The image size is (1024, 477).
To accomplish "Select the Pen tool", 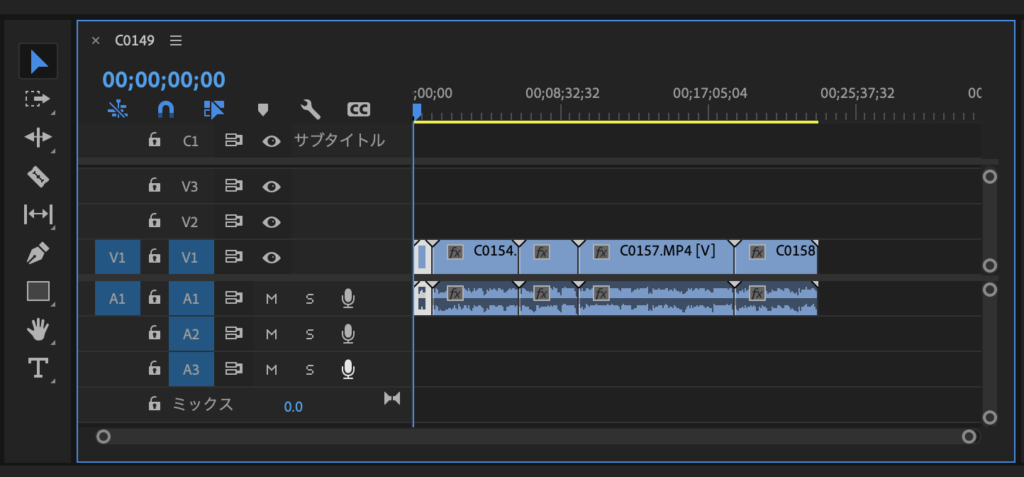I will pos(38,253).
